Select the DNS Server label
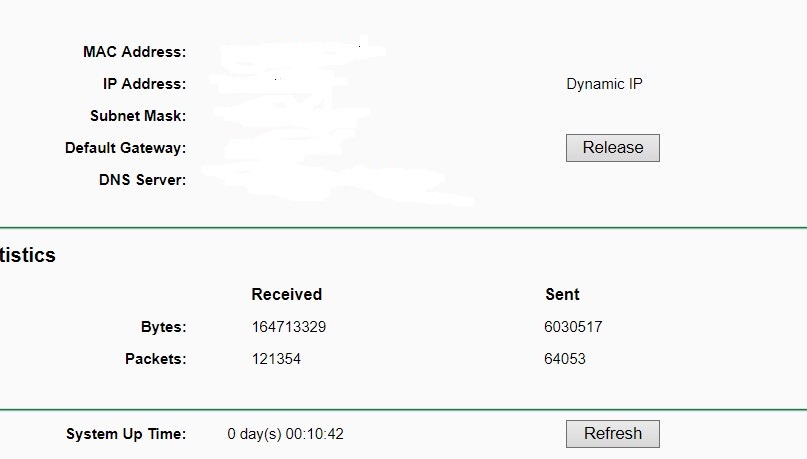Image resolution: width=807 pixels, height=459 pixels. coord(142,180)
